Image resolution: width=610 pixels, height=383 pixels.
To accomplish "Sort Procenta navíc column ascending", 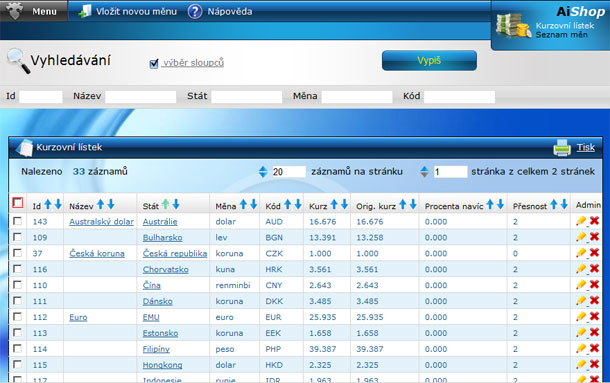I will [x=490, y=204].
